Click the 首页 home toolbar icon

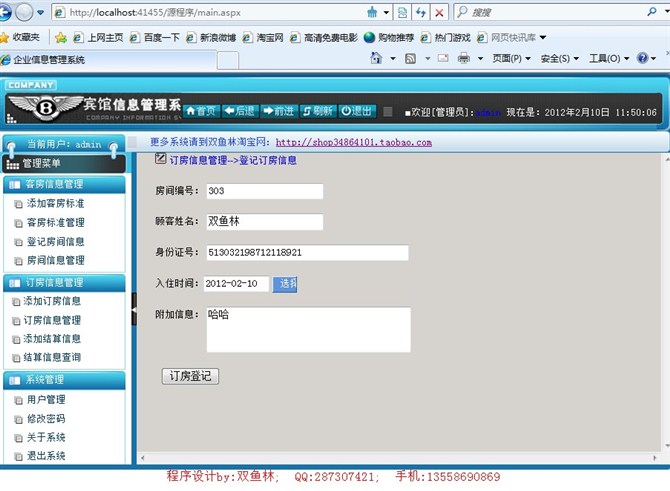(201, 111)
